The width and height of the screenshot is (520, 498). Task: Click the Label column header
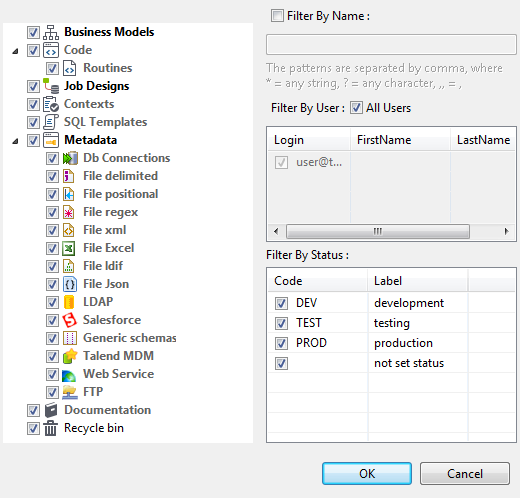click(418, 281)
